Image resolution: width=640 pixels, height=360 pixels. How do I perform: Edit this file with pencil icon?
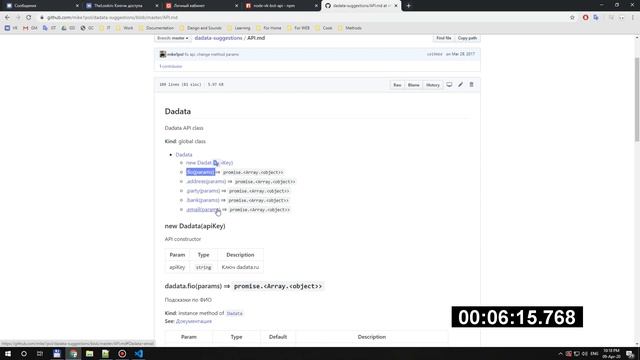pos(460,84)
